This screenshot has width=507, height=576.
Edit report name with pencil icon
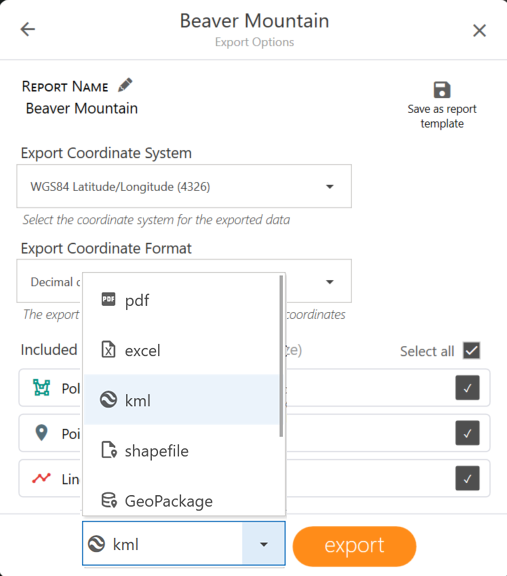[125, 85]
